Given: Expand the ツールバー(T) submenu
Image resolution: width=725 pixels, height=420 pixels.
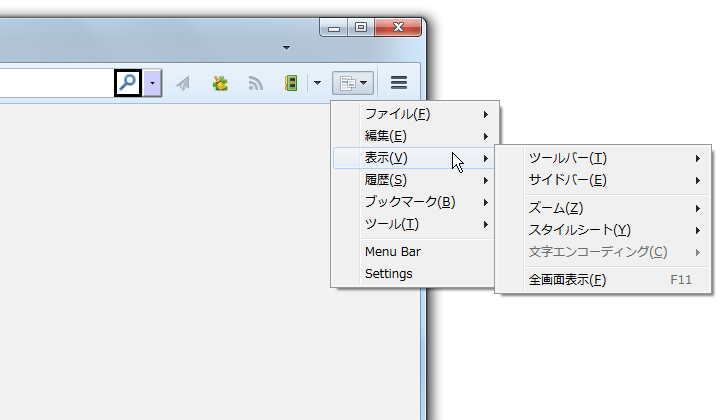Looking at the screenshot, I should pos(603,158).
